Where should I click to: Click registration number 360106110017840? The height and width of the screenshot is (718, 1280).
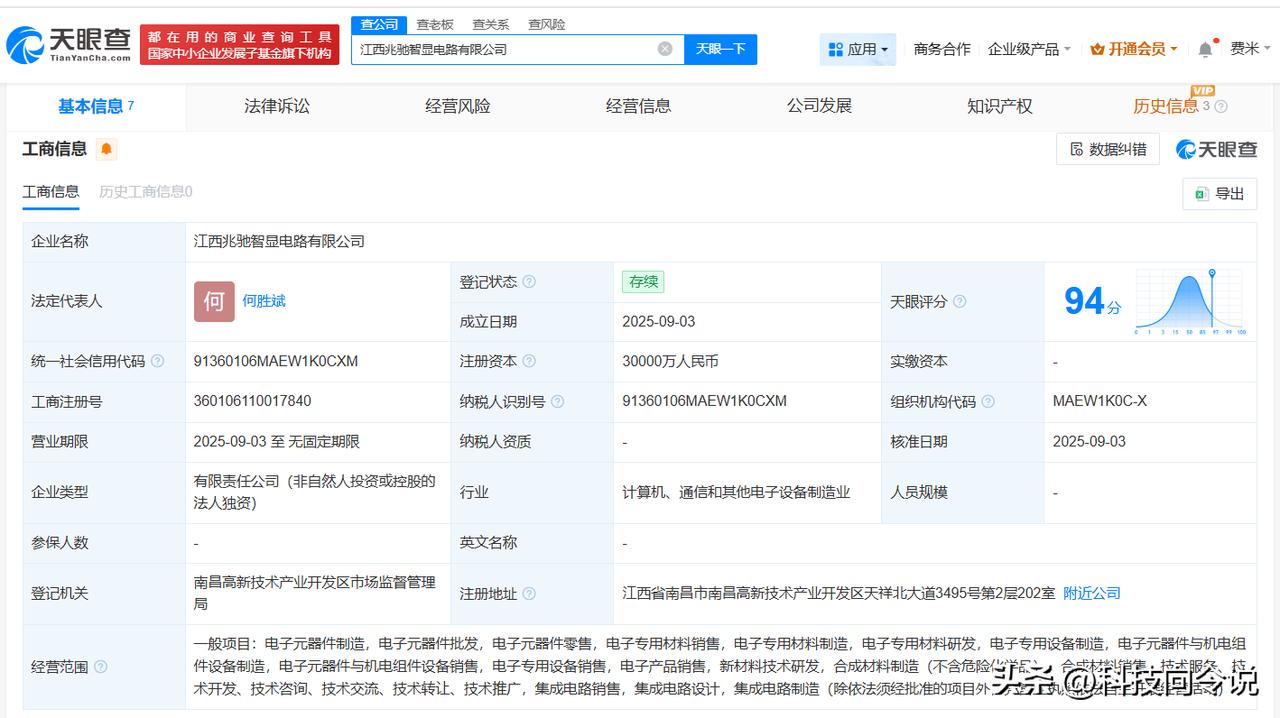pos(252,401)
